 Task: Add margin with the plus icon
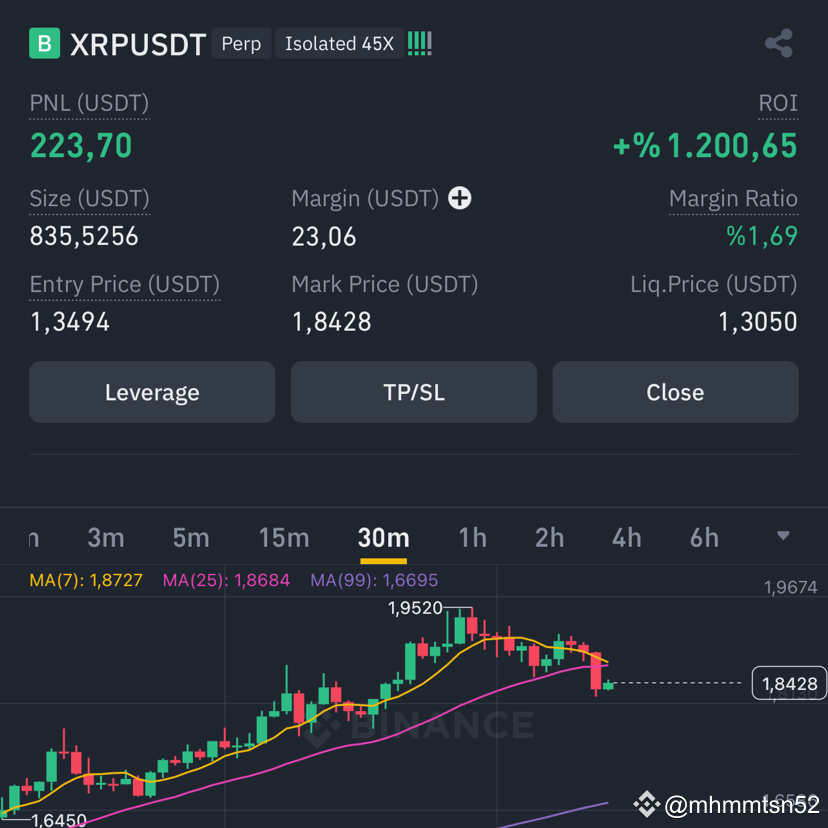[459, 198]
